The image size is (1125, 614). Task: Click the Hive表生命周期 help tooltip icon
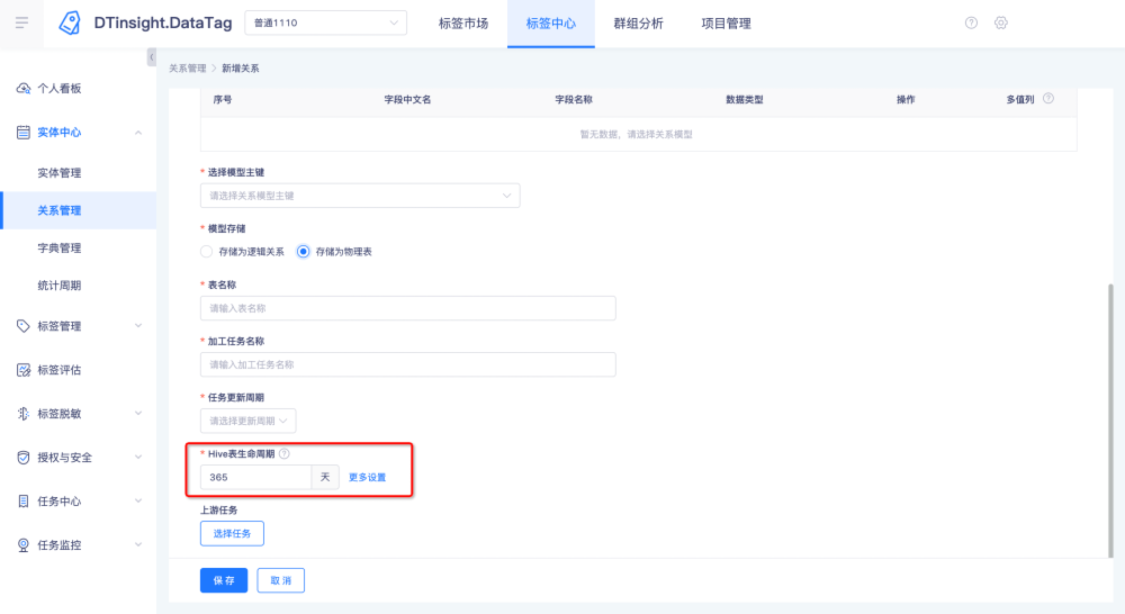coord(284,453)
